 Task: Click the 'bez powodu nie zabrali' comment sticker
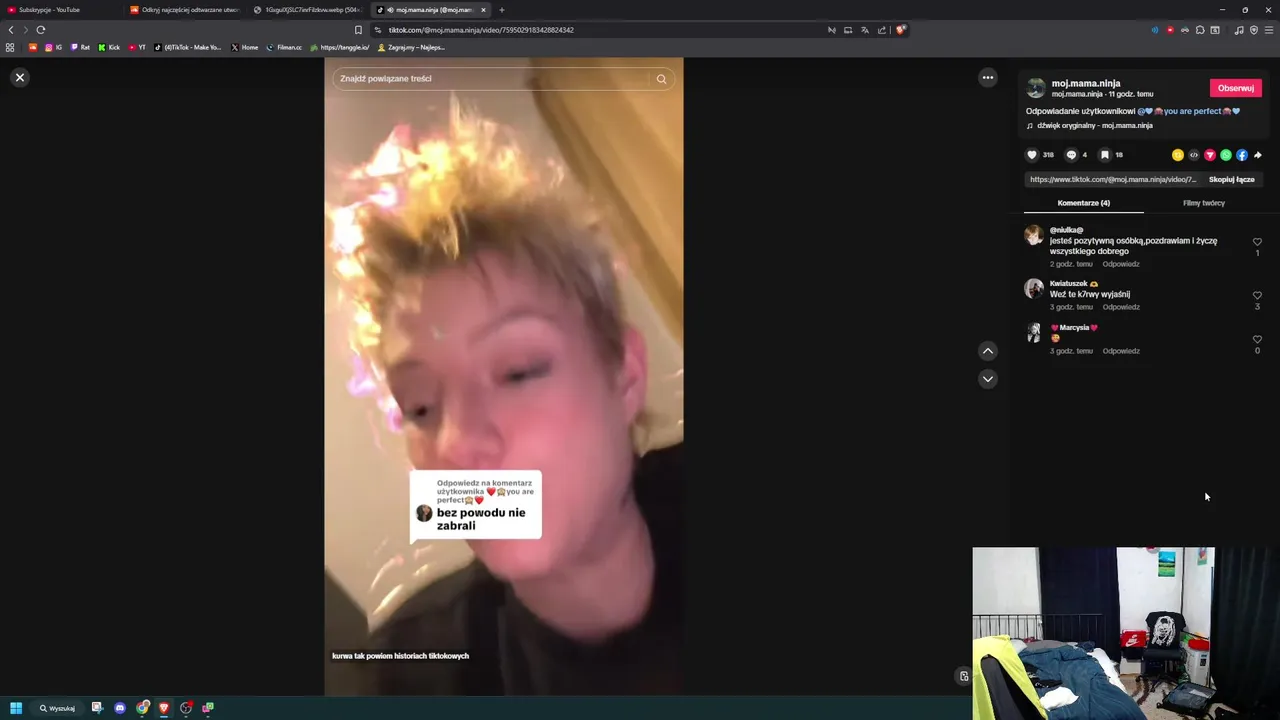click(x=476, y=505)
